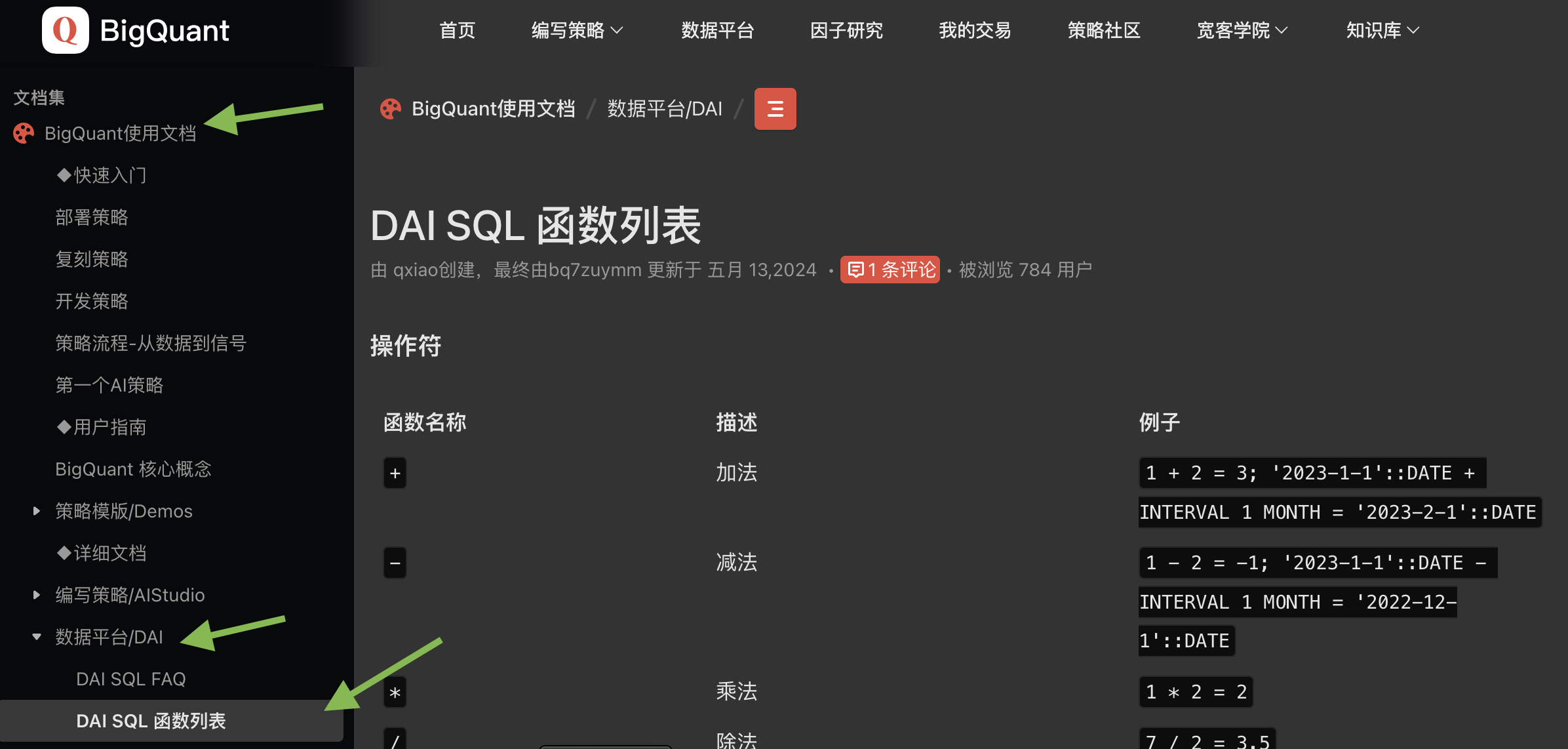Select DAI SQL 函数列表 sidebar item
This screenshot has width=1568, height=749.
coord(151,721)
